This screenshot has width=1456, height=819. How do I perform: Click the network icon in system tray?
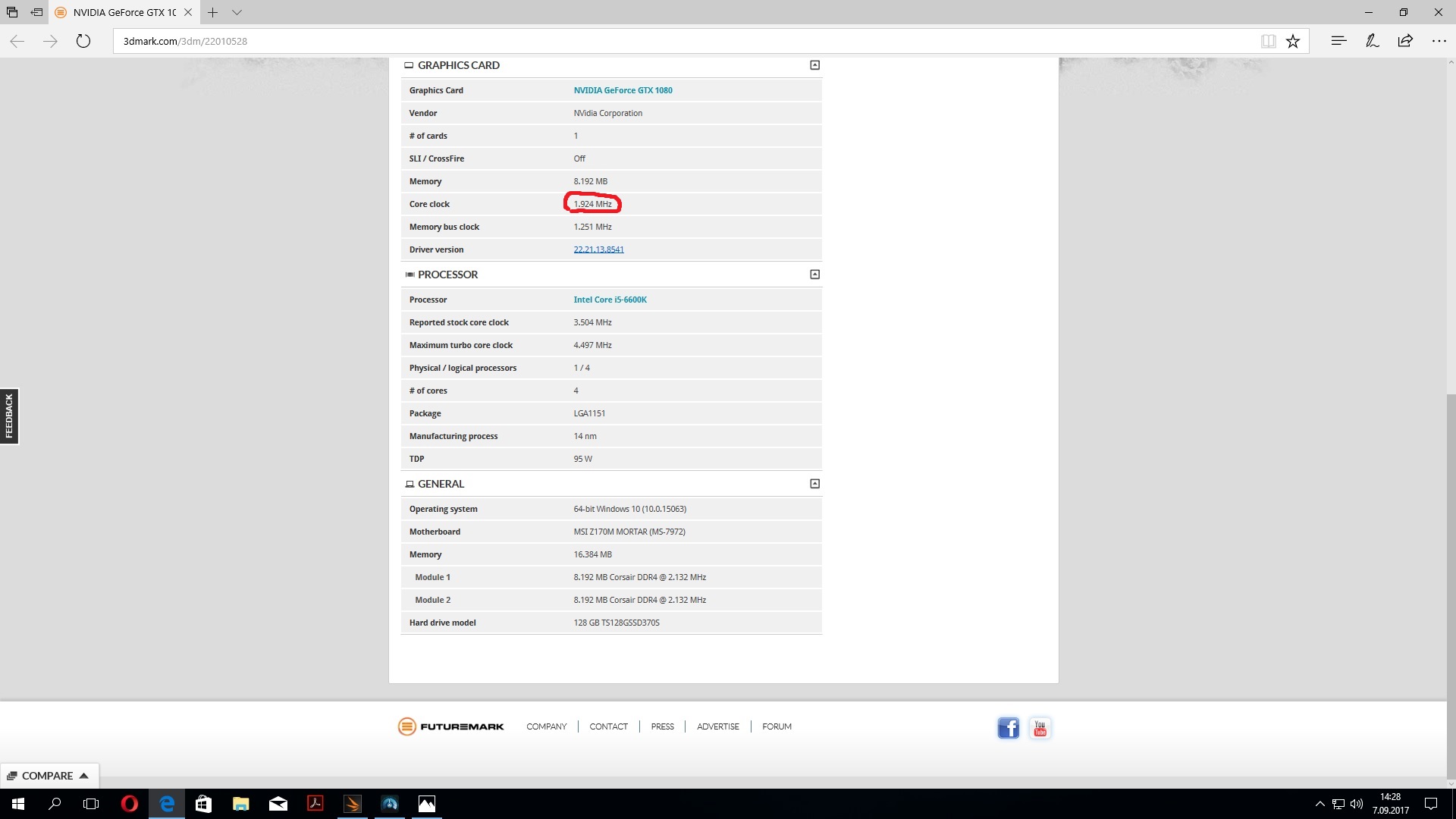[x=1338, y=804]
